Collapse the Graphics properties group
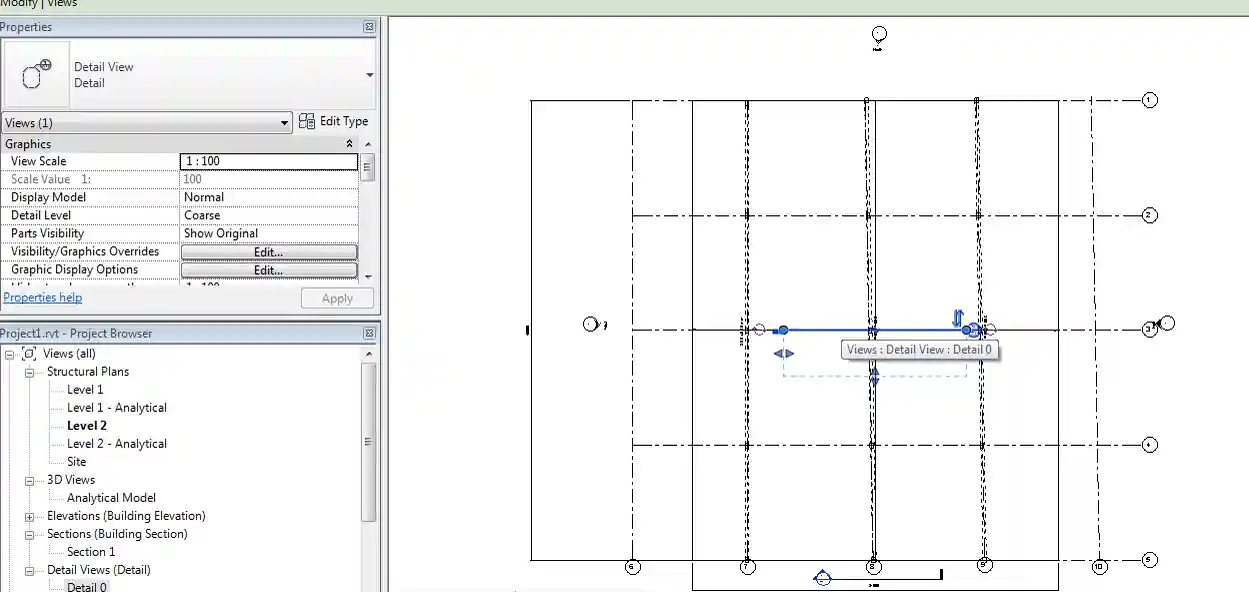This screenshot has width=1249, height=592. coord(349,144)
